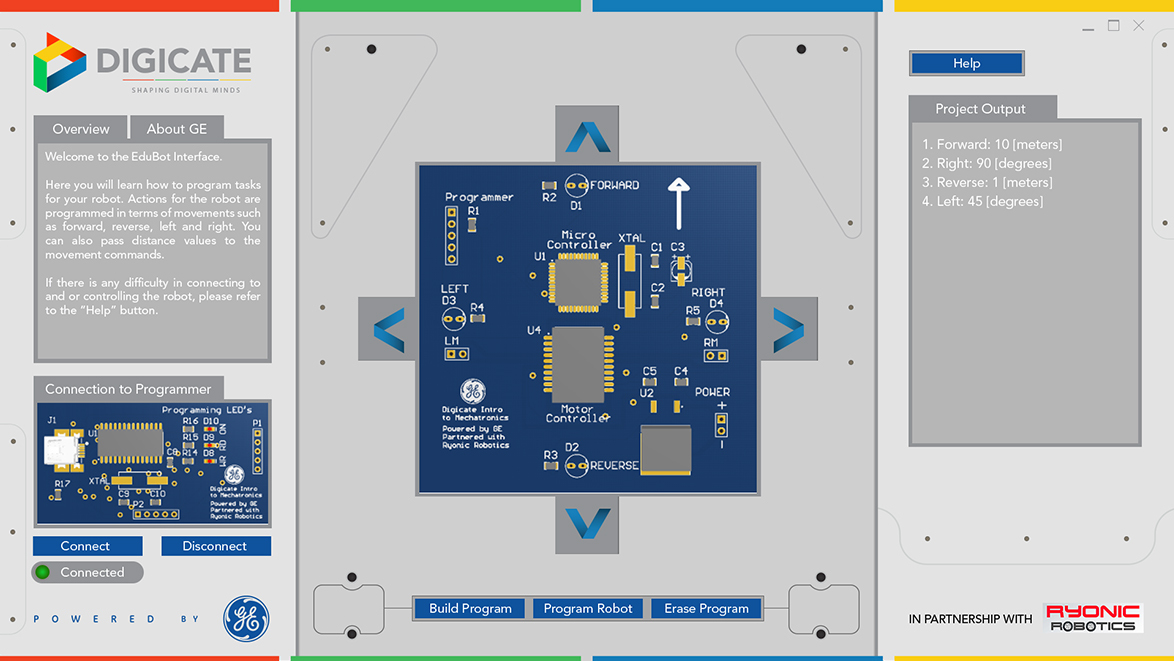
Task: Click the POWER connector on the board
Action: click(x=721, y=424)
